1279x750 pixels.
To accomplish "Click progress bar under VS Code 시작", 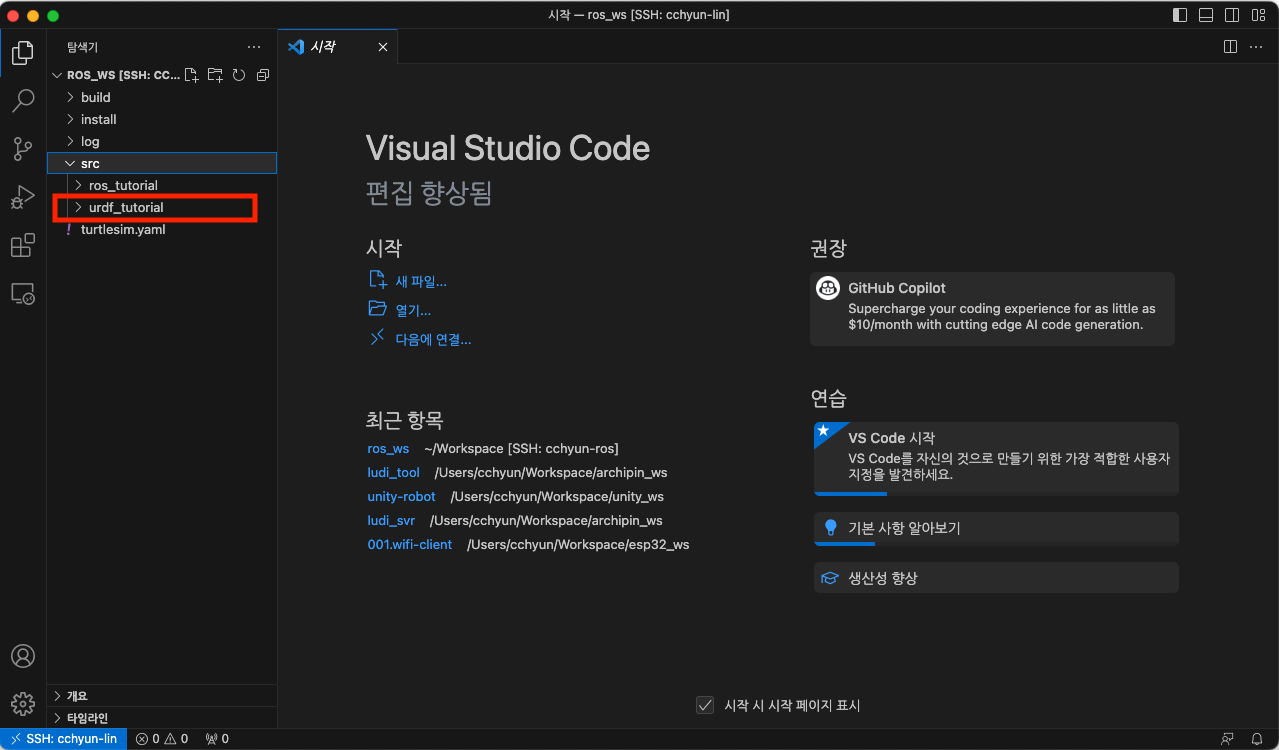I will (x=996, y=493).
